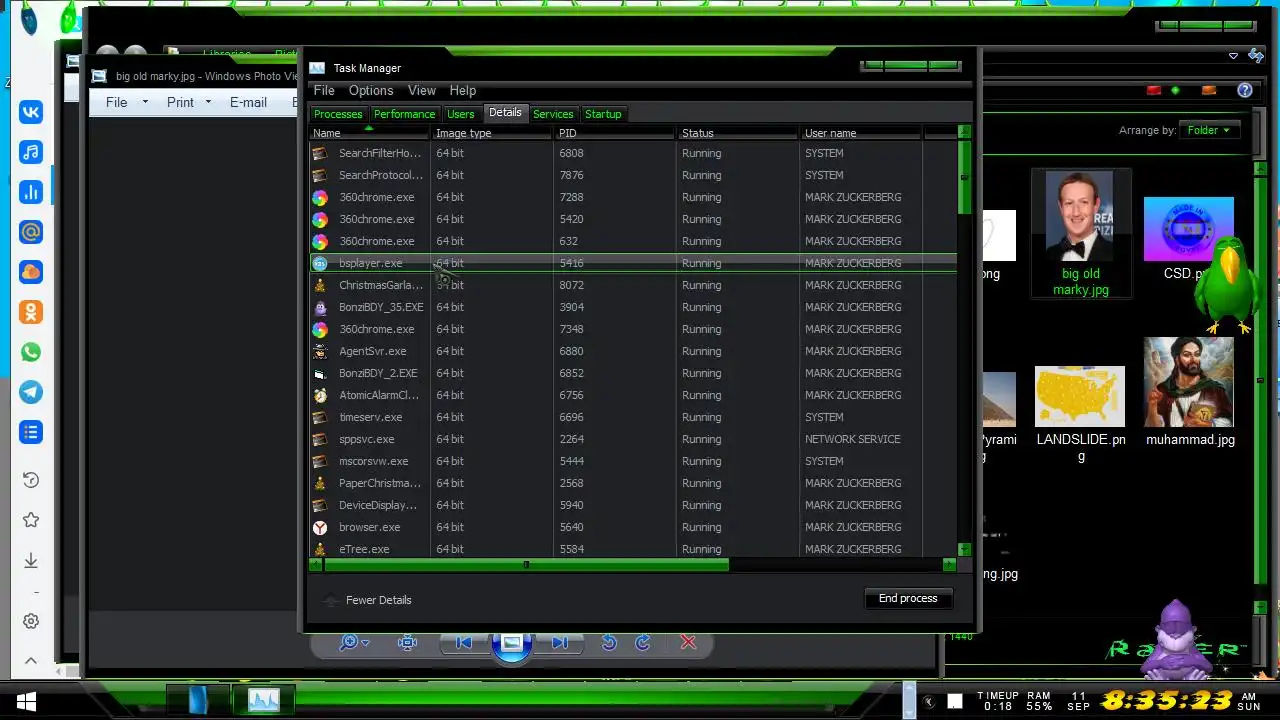Rotate photo counterclockwise
Screen dimensions: 1280x720
pyautogui.click(x=609, y=643)
